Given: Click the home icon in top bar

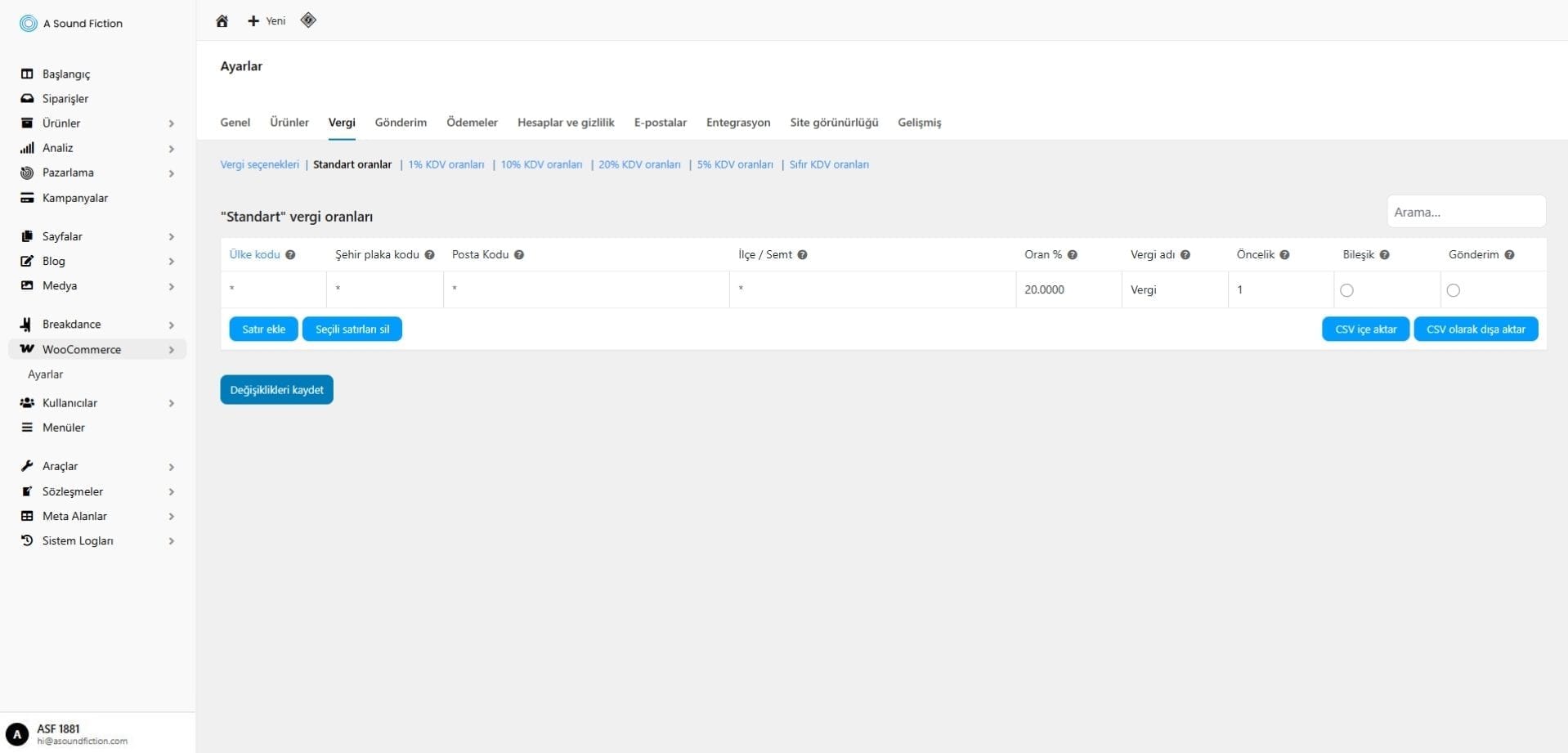Looking at the screenshot, I should click(222, 21).
